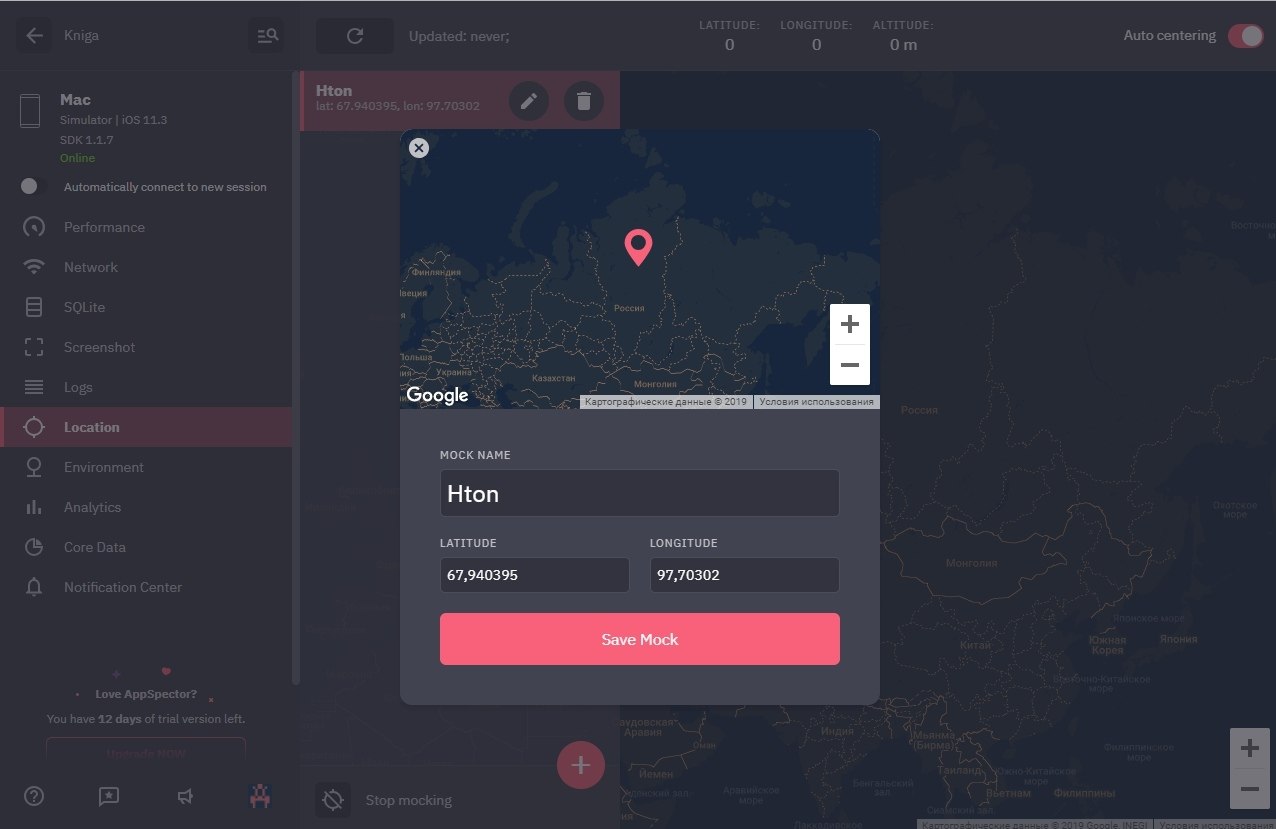Click the Longitude input field
This screenshot has height=829, width=1276.
[x=744, y=575]
